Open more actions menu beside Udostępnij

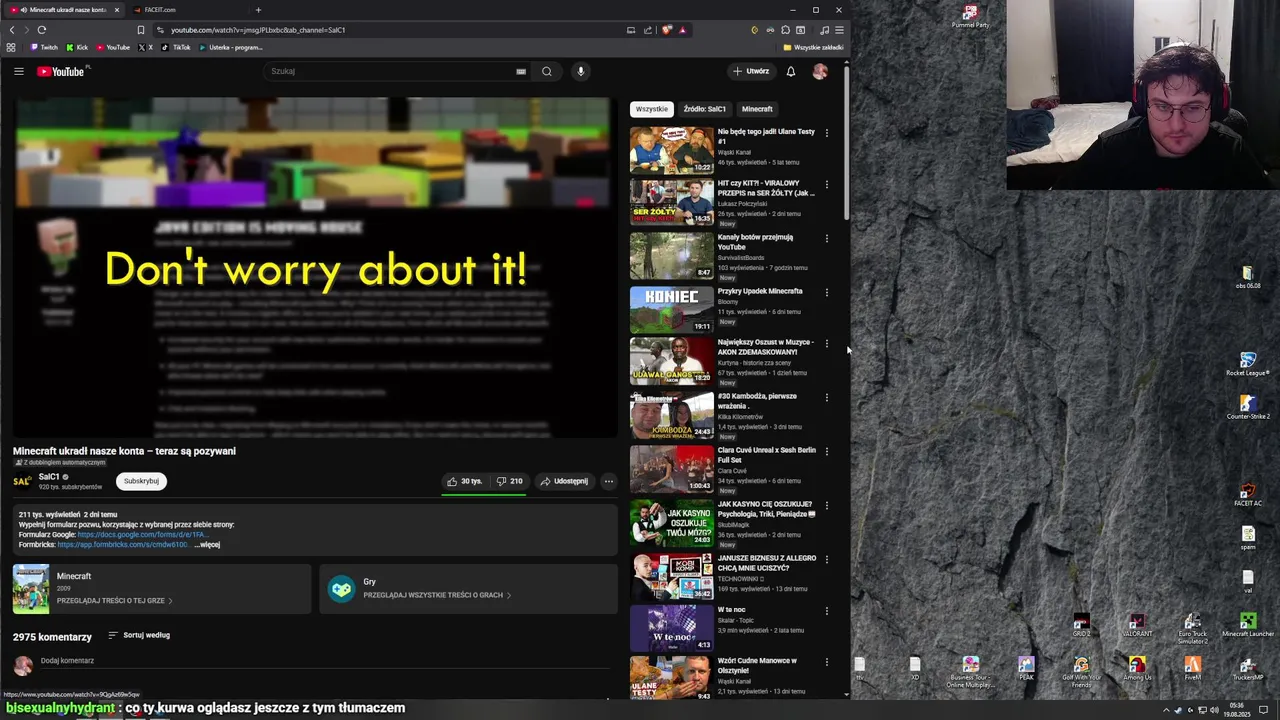pyautogui.click(x=608, y=481)
